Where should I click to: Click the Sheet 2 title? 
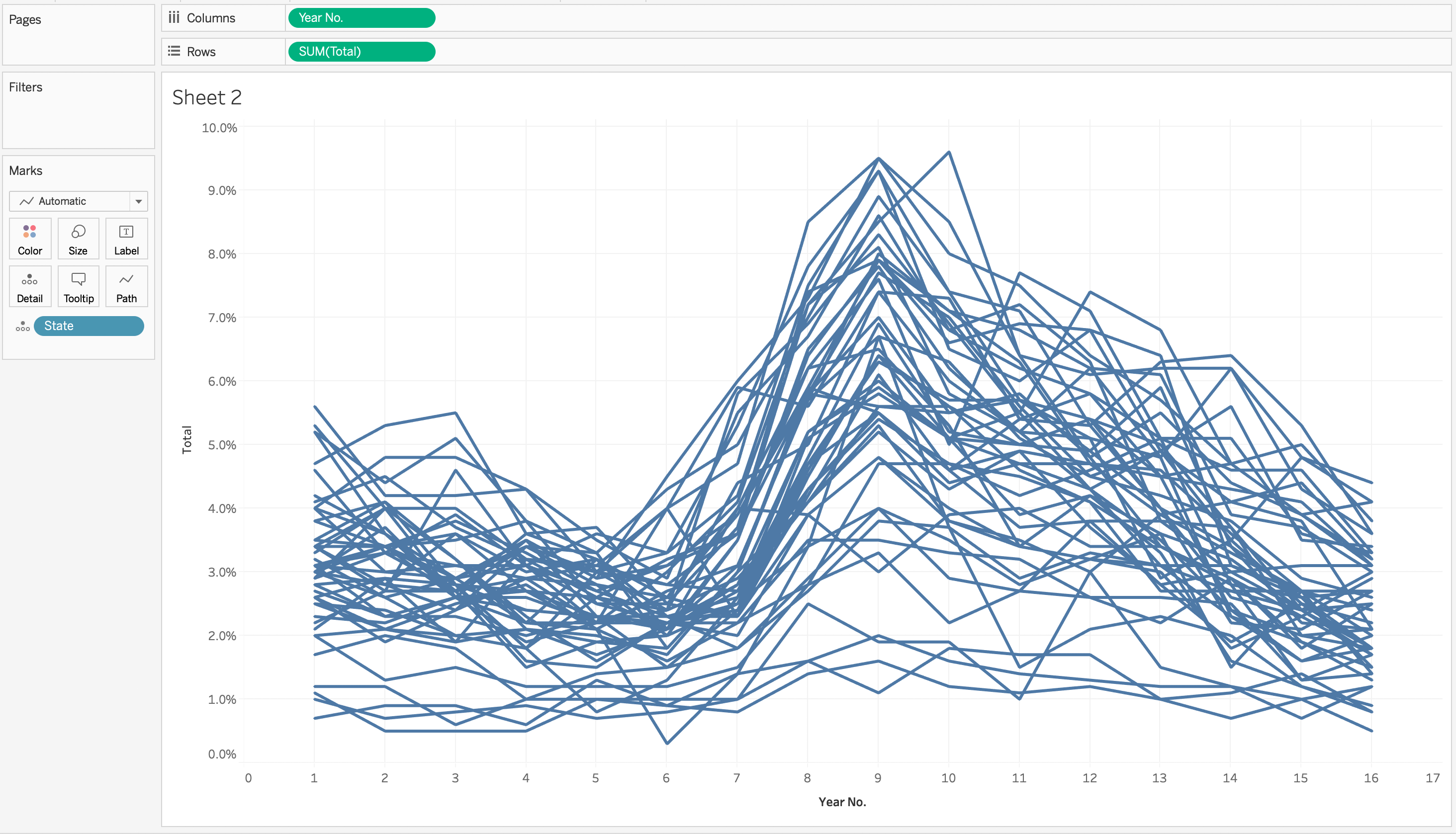coord(207,97)
